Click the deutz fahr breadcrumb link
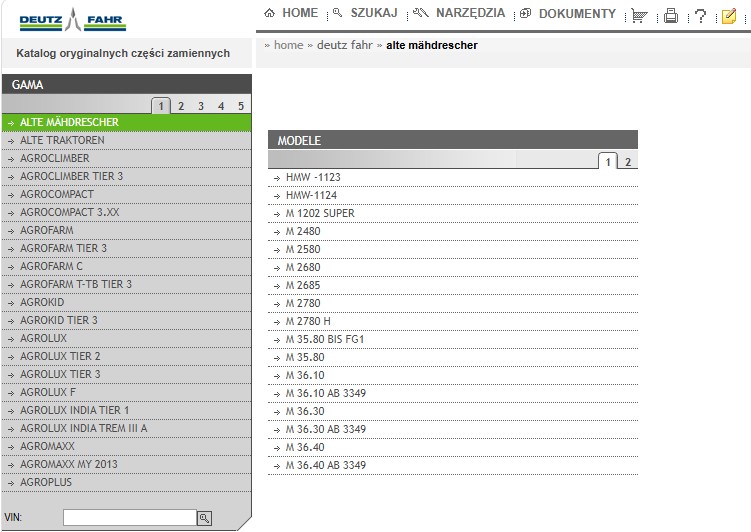 tap(345, 45)
